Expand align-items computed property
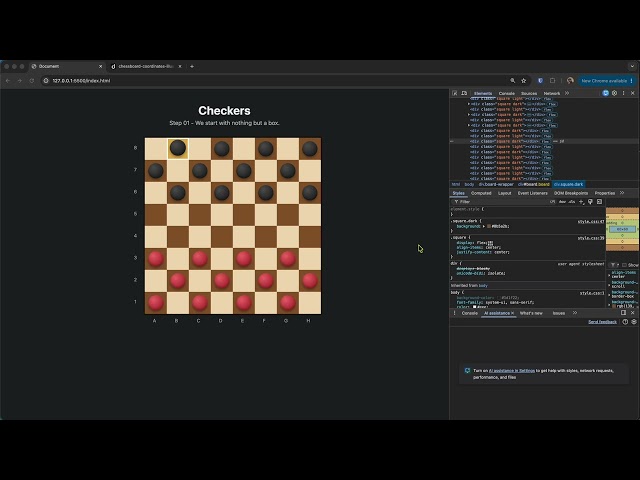Screen dimensions: 640x480 tap(609, 275)
